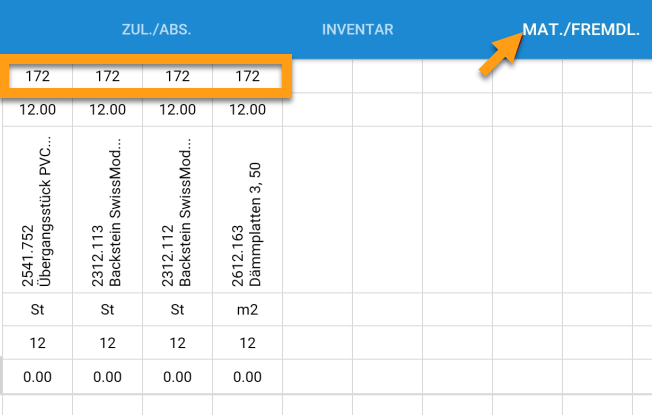Image resolution: width=652 pixels, height=415 pixels.
Task: Click the m2 unit cell
Action: pyautogui.click(x=247, y=309)
